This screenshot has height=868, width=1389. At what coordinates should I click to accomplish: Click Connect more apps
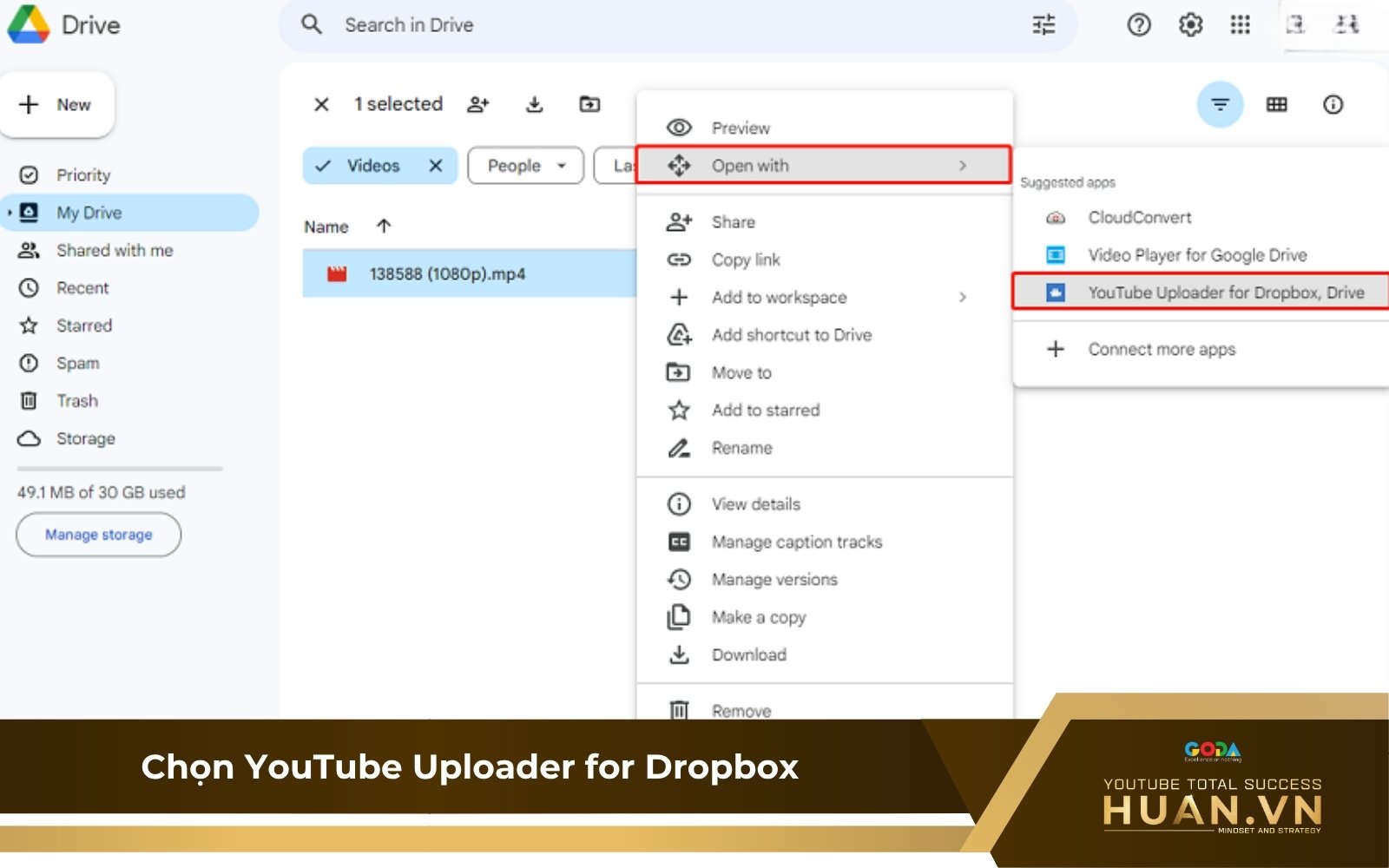(1201, 349)
